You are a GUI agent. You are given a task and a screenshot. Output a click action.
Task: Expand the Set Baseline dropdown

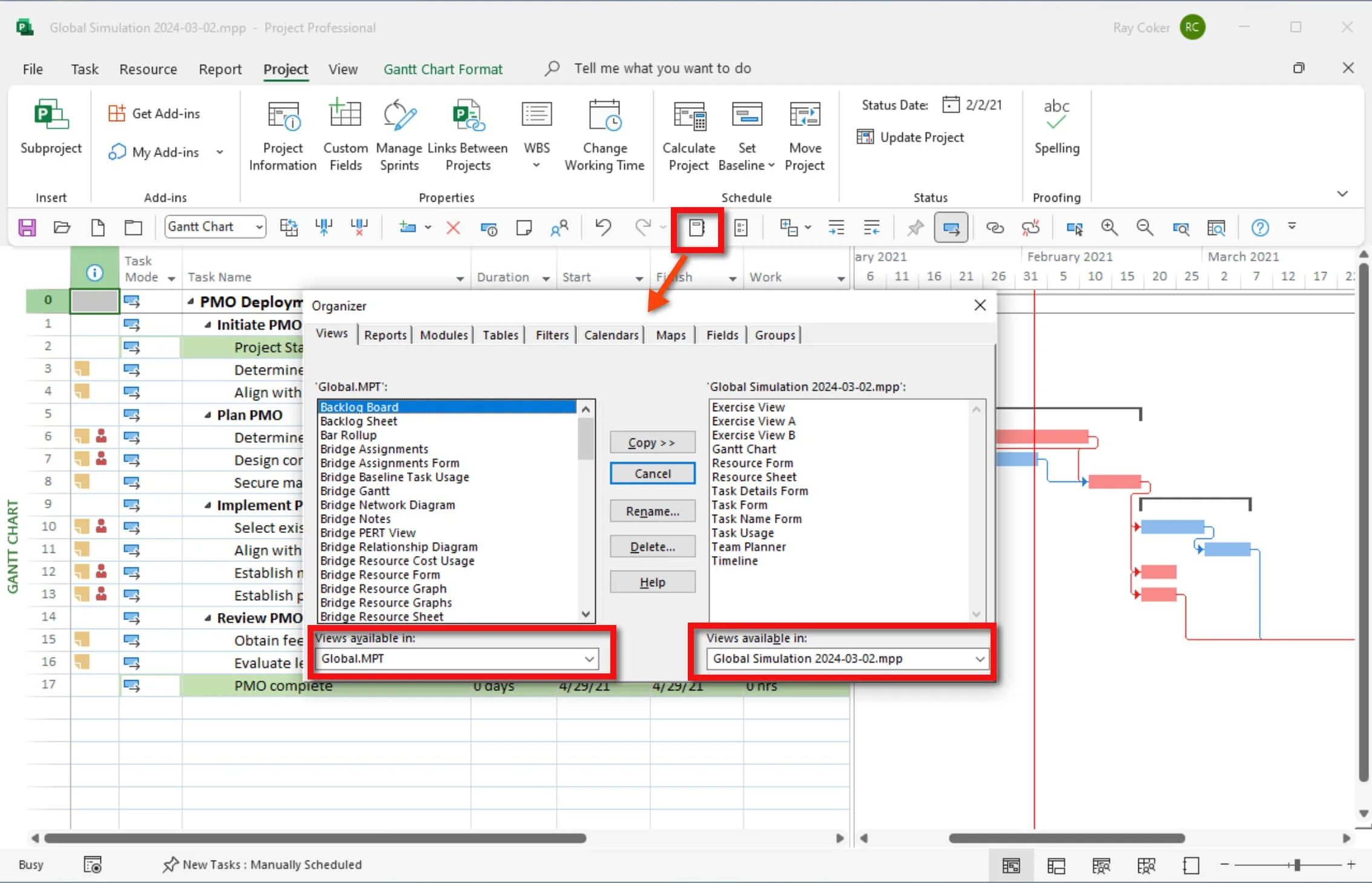(771, 165)
